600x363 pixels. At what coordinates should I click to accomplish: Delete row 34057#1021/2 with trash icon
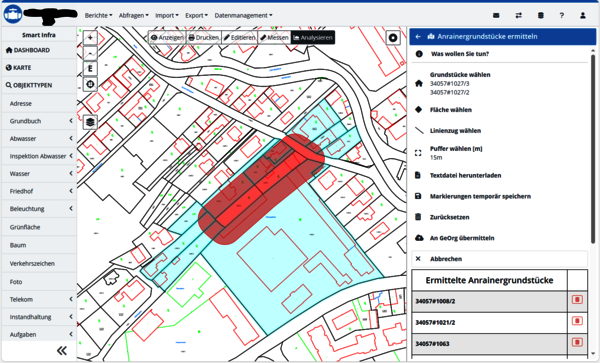click(577, 321)
